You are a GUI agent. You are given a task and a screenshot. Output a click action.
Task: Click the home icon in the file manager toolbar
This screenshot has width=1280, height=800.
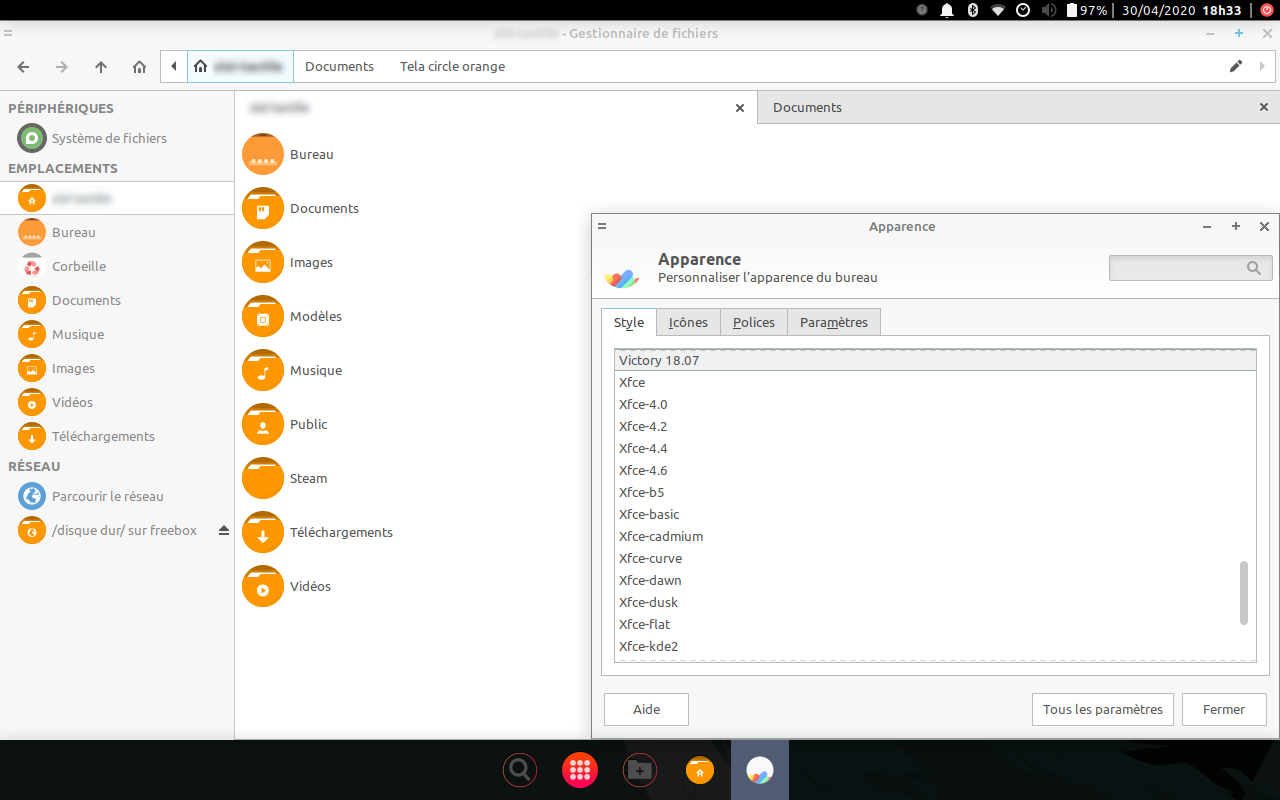pyautogui.click(x=140, y=67)
